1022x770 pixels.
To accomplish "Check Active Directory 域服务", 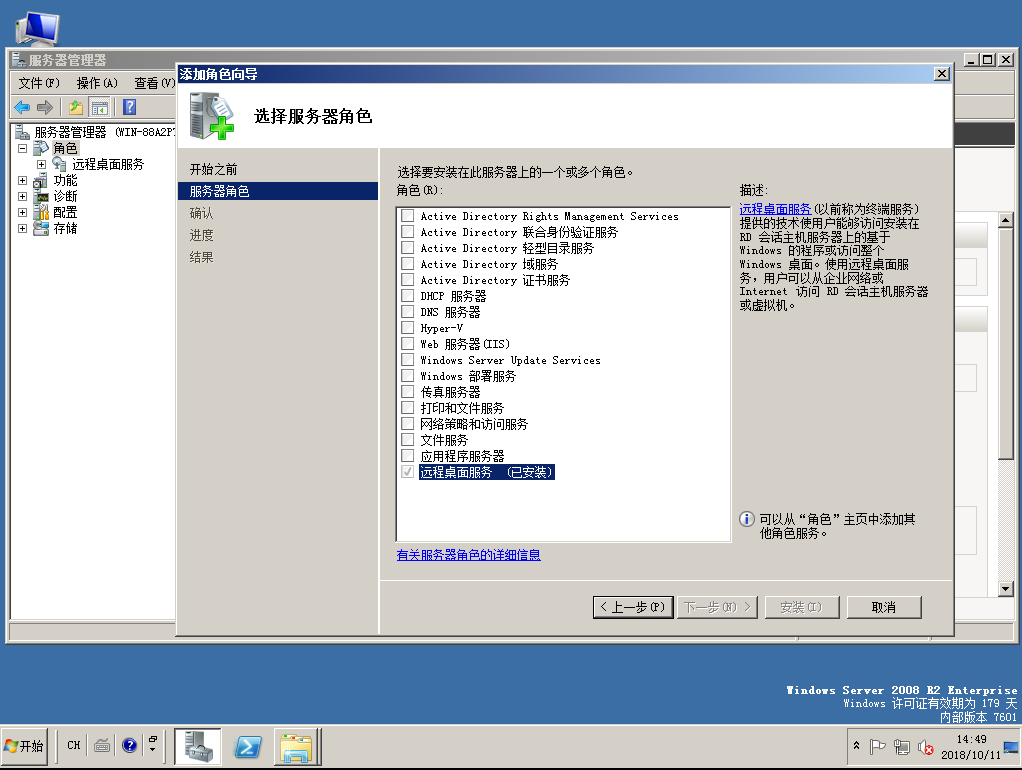I will pos(407,263).
